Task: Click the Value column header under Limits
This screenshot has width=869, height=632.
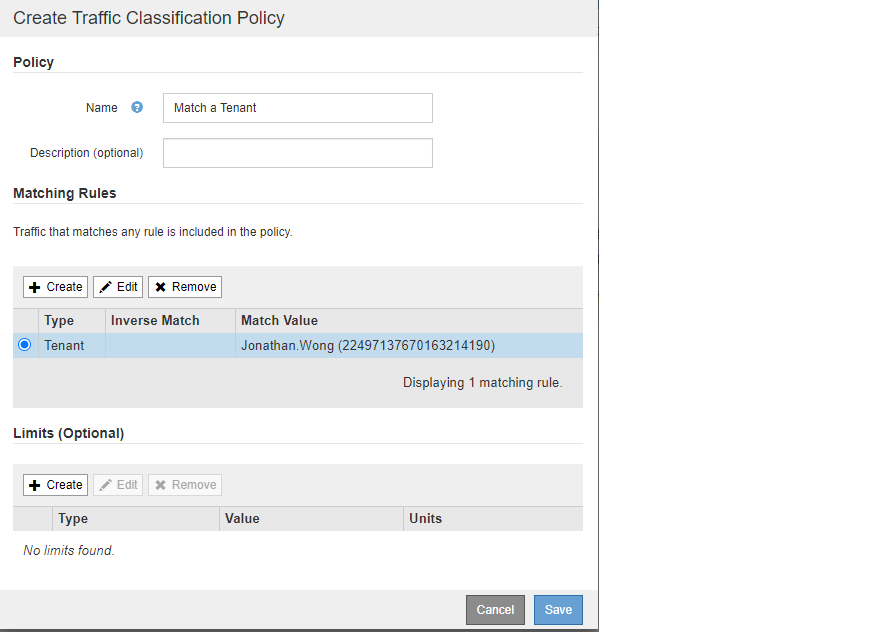Action: tap(242, 519)
